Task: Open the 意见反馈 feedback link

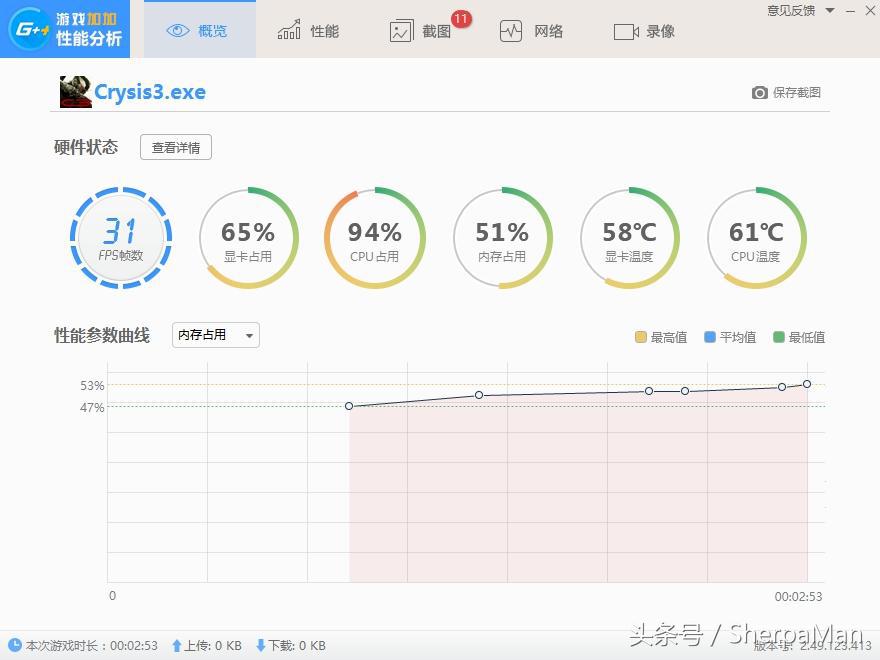Action: coord(791,10)
